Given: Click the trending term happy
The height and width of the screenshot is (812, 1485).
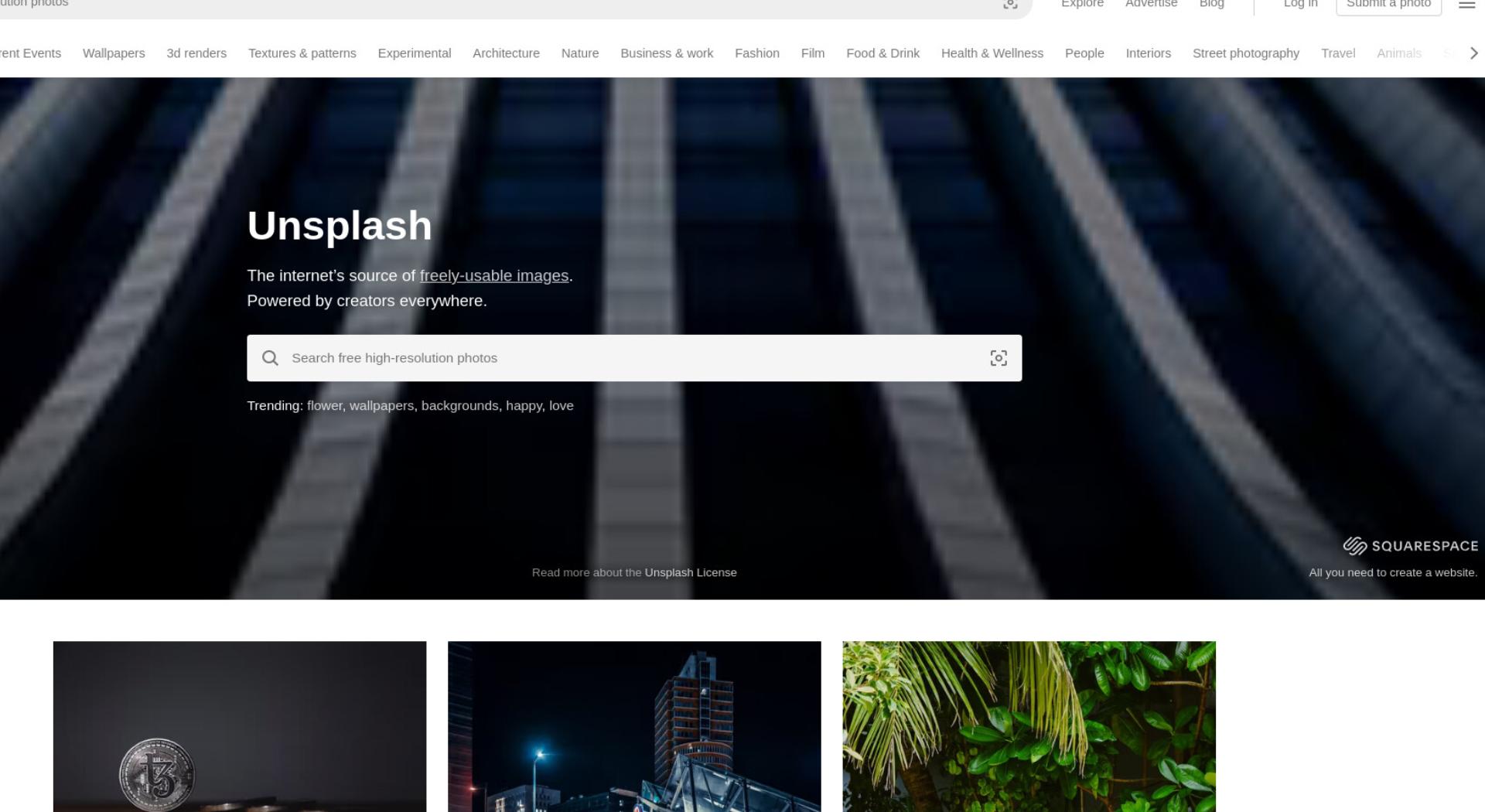Looking at the screenshot, I should tap(524, 406).
